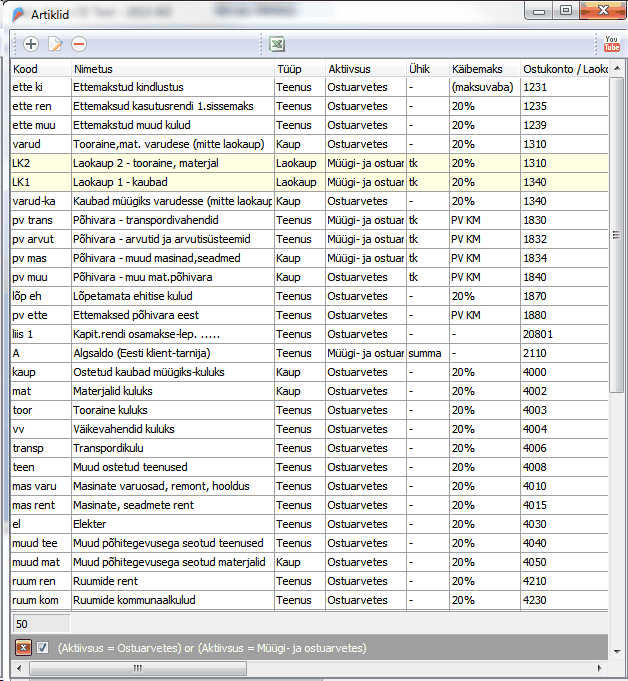Image resolution: width=628 pixels, height=681 pixels.
Task: Select the 'Tooraine,mat. varudese (mitte laokaup)' row
Action: pos(309,144)
